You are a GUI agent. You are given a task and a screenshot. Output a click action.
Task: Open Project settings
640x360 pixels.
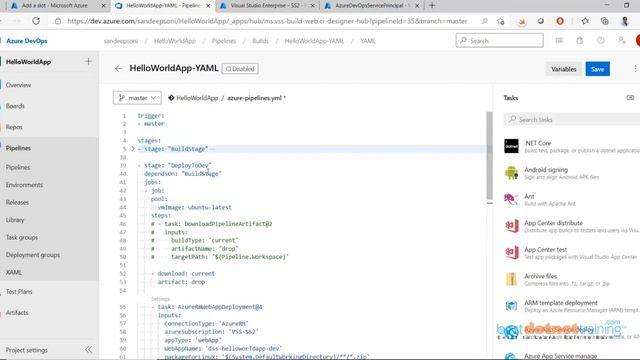[x=27, y=350]
